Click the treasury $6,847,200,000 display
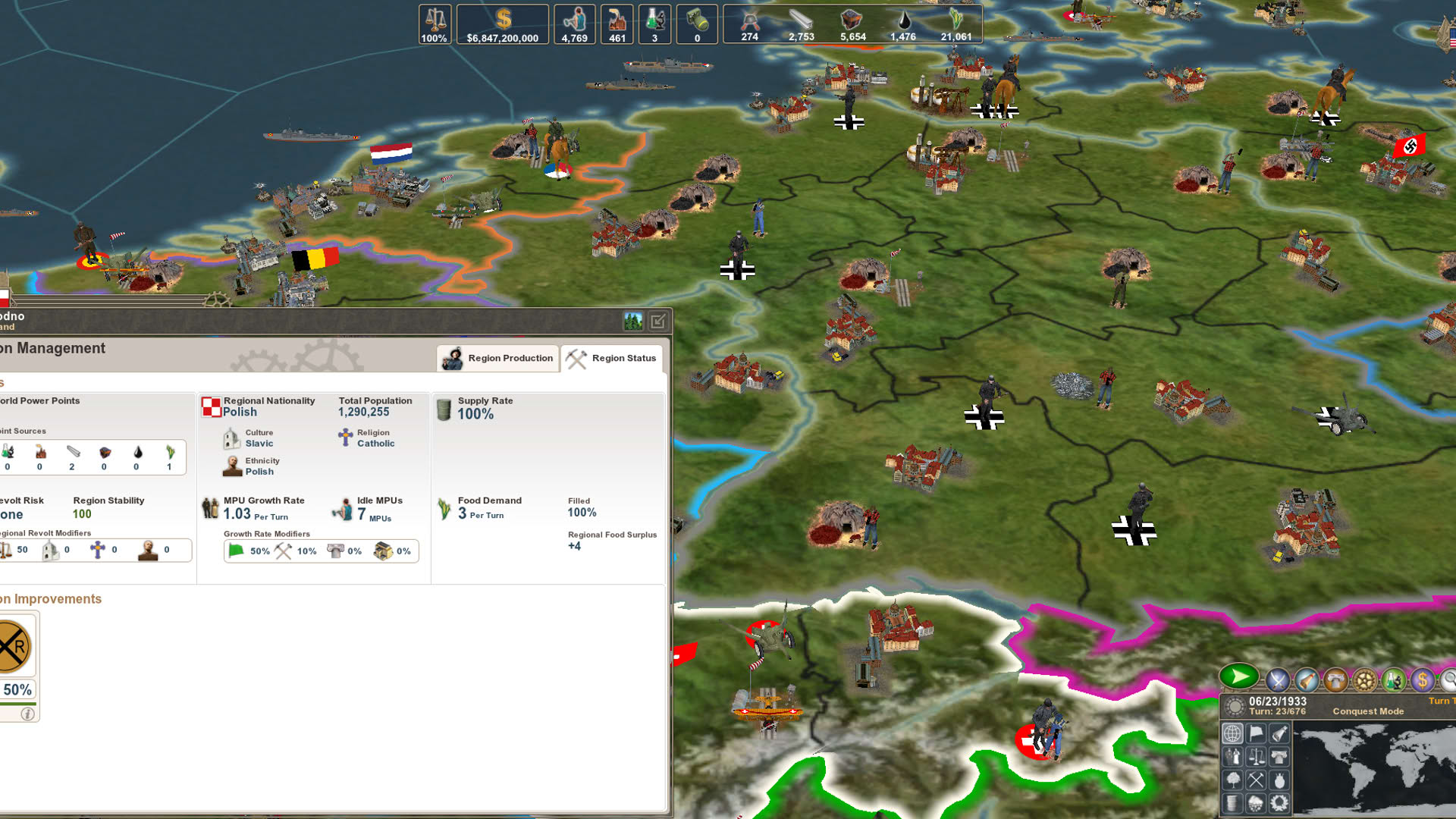1456x819 pixels. click(x=503, y=24)
